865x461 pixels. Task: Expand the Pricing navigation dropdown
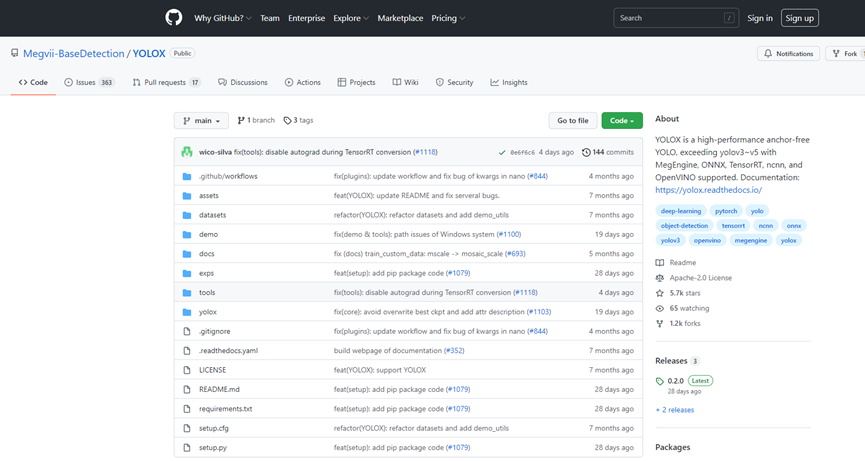click(448, 18)
